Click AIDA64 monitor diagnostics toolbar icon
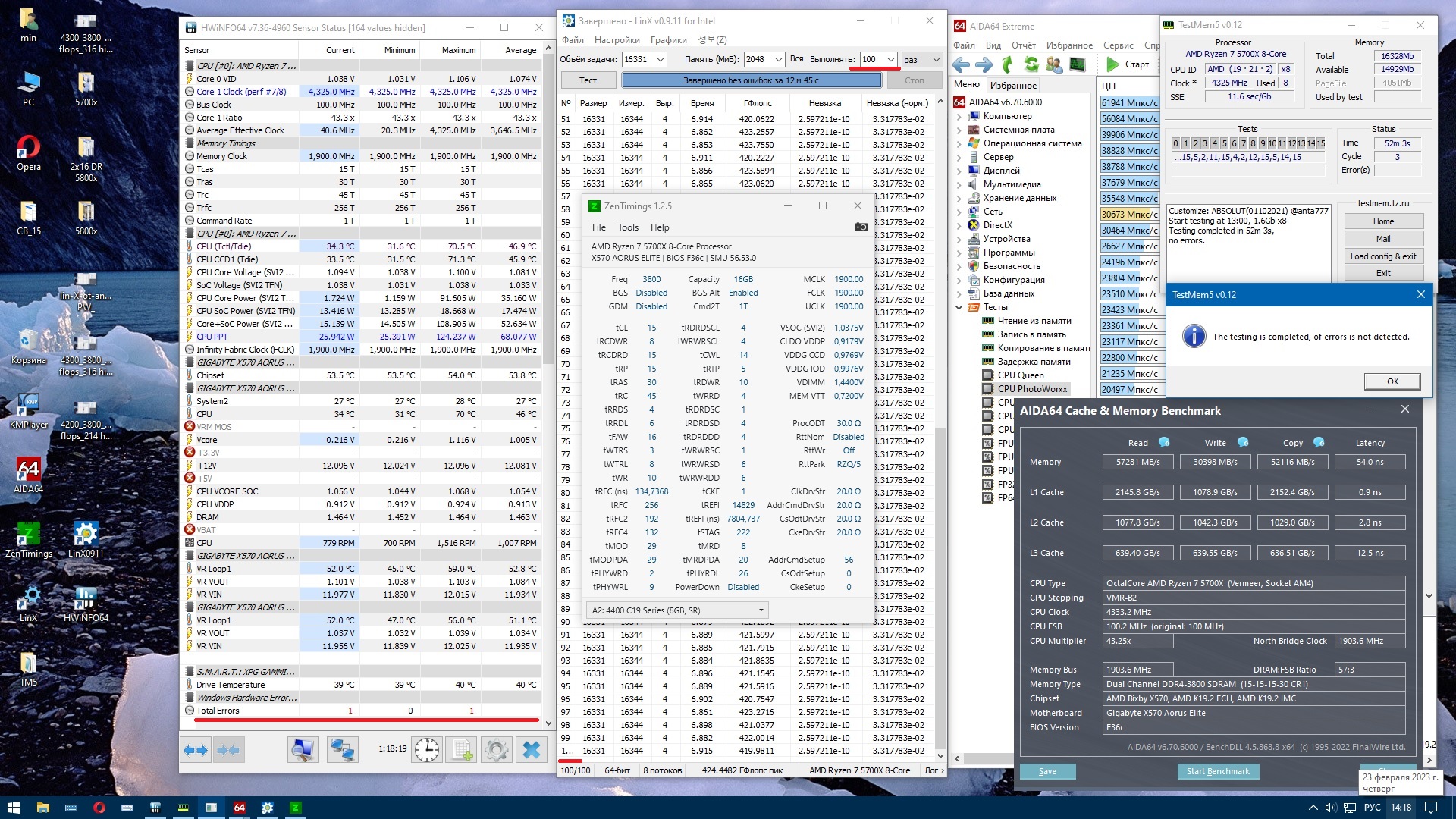1456x819 pixels. [x=1077, y=64]
